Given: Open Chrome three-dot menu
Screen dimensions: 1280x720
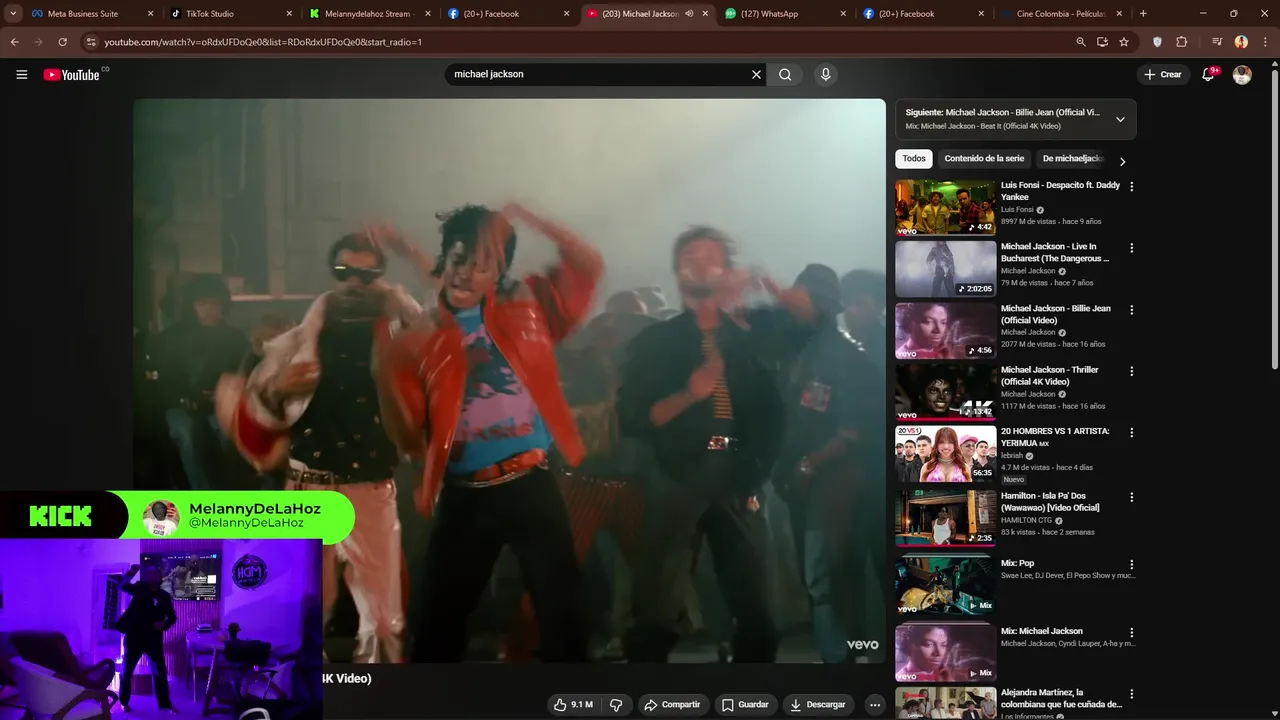Looking at the screenshot, I should 1265,42.
